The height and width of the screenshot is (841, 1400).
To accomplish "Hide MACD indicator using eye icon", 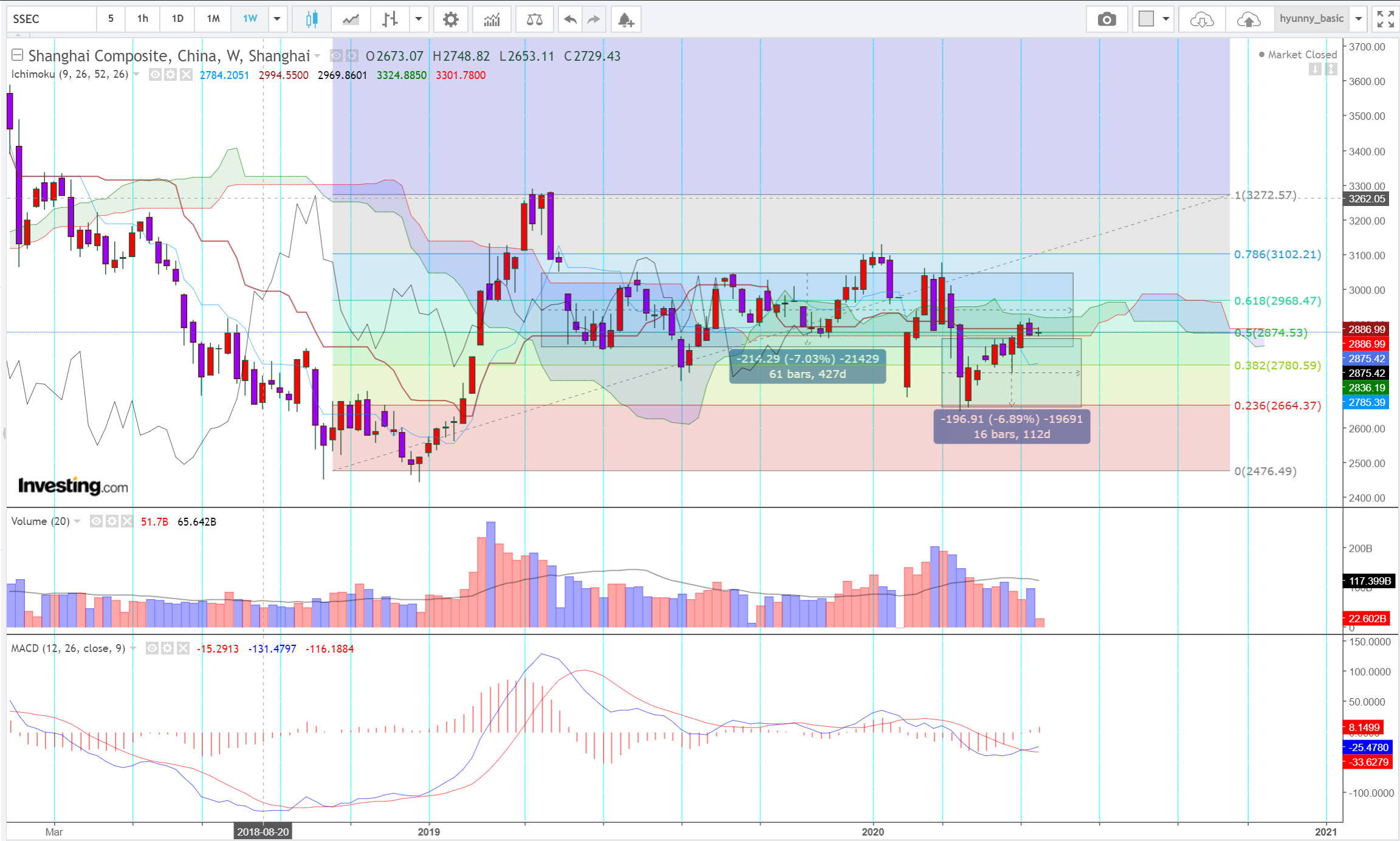I will (152, 648).
